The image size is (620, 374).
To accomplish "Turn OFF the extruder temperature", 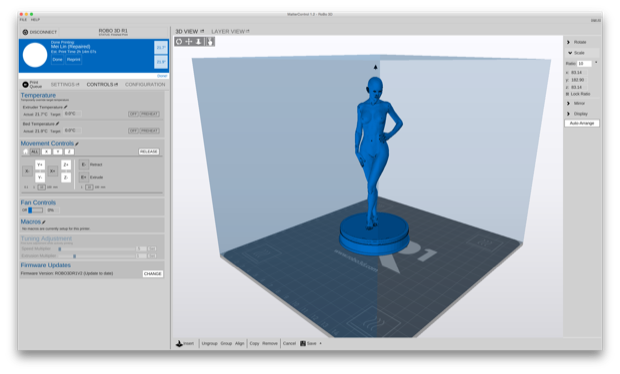I will (133, 114).
